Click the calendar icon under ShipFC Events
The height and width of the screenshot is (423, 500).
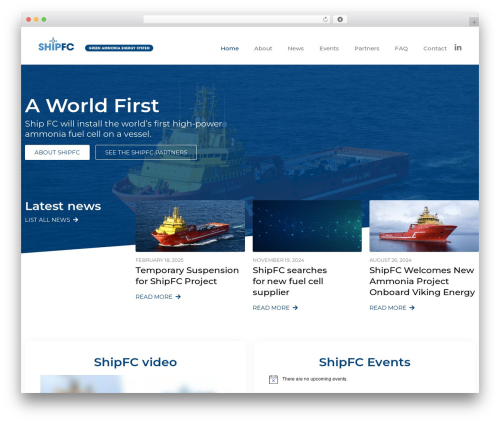click(x=273, y=379)
